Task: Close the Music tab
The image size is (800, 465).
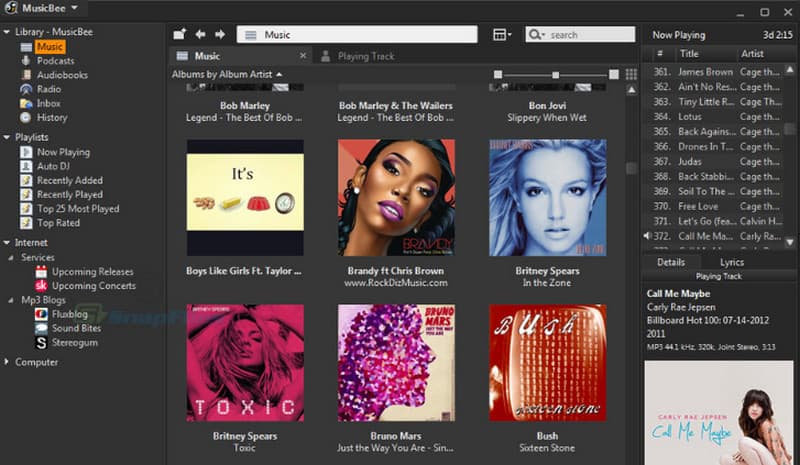Action: [303, 56]
